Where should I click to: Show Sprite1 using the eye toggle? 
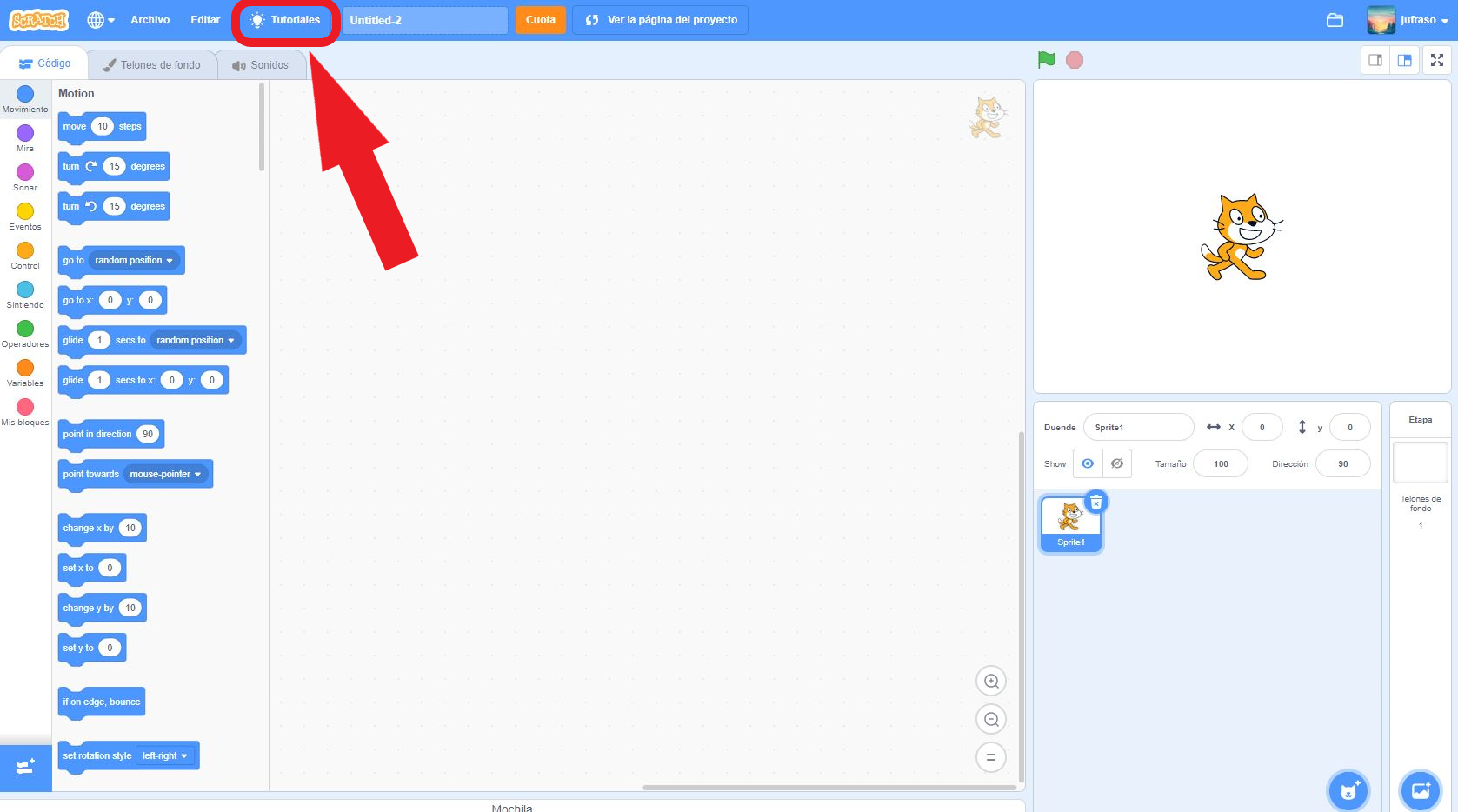click(1087, 463)
